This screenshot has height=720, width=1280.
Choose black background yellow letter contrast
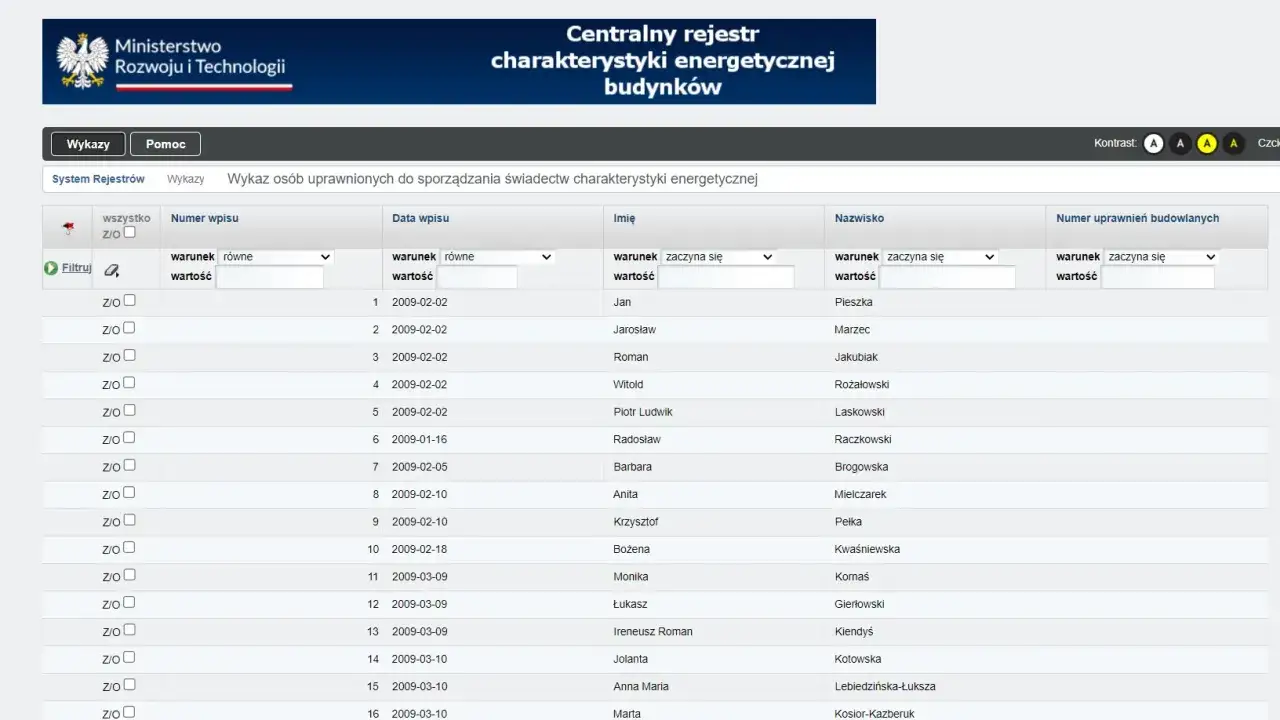[x=1234, y=144]
